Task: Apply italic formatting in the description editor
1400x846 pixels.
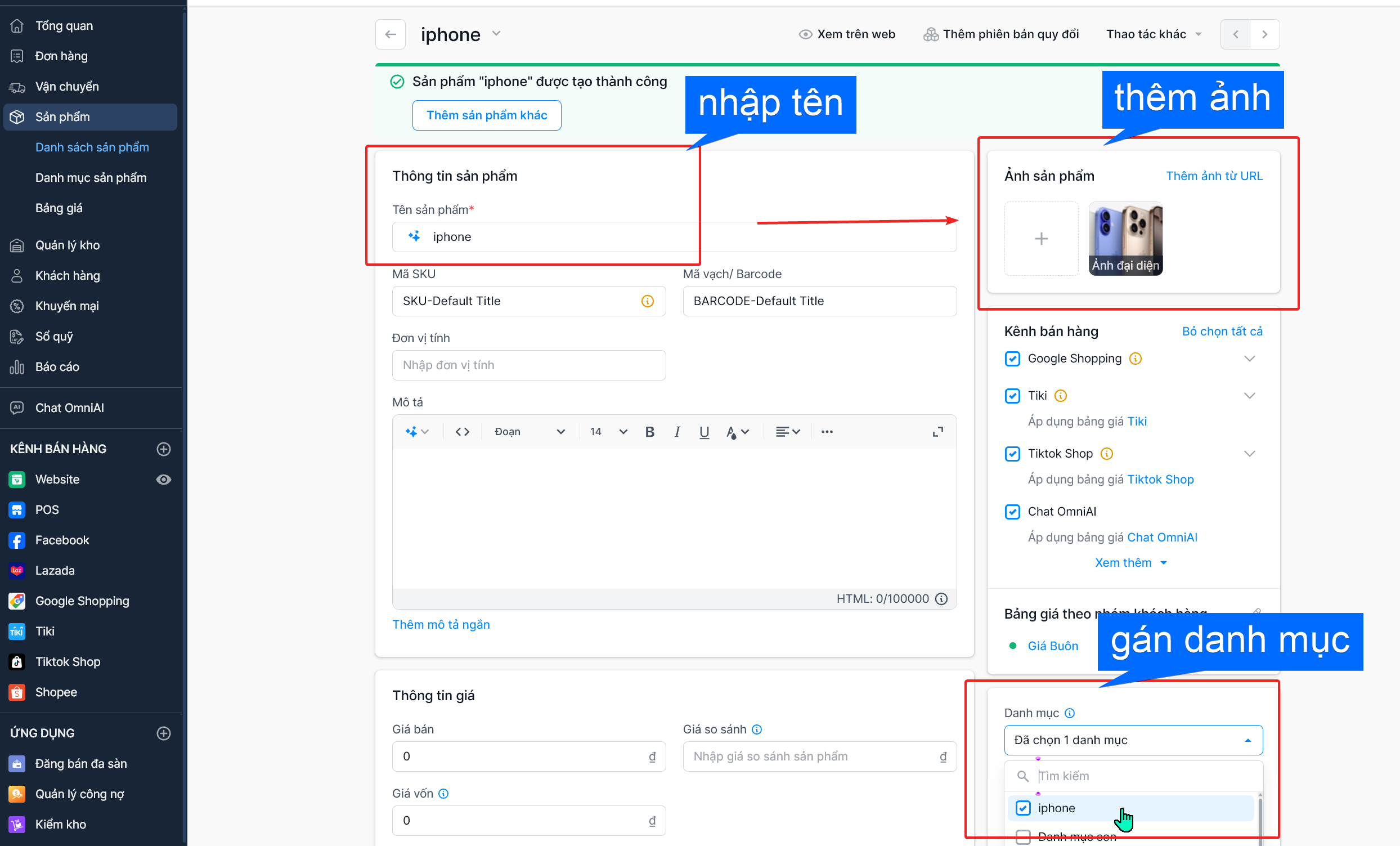Action: click(677, 432)
